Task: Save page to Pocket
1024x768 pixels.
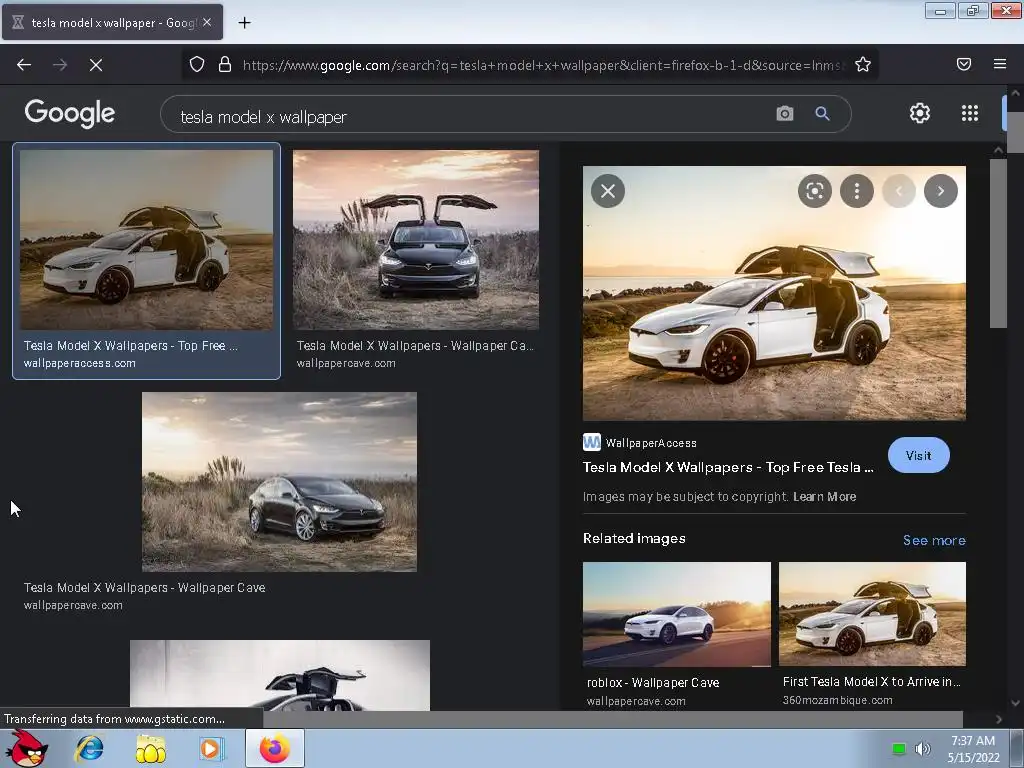Action: [964, 64]
